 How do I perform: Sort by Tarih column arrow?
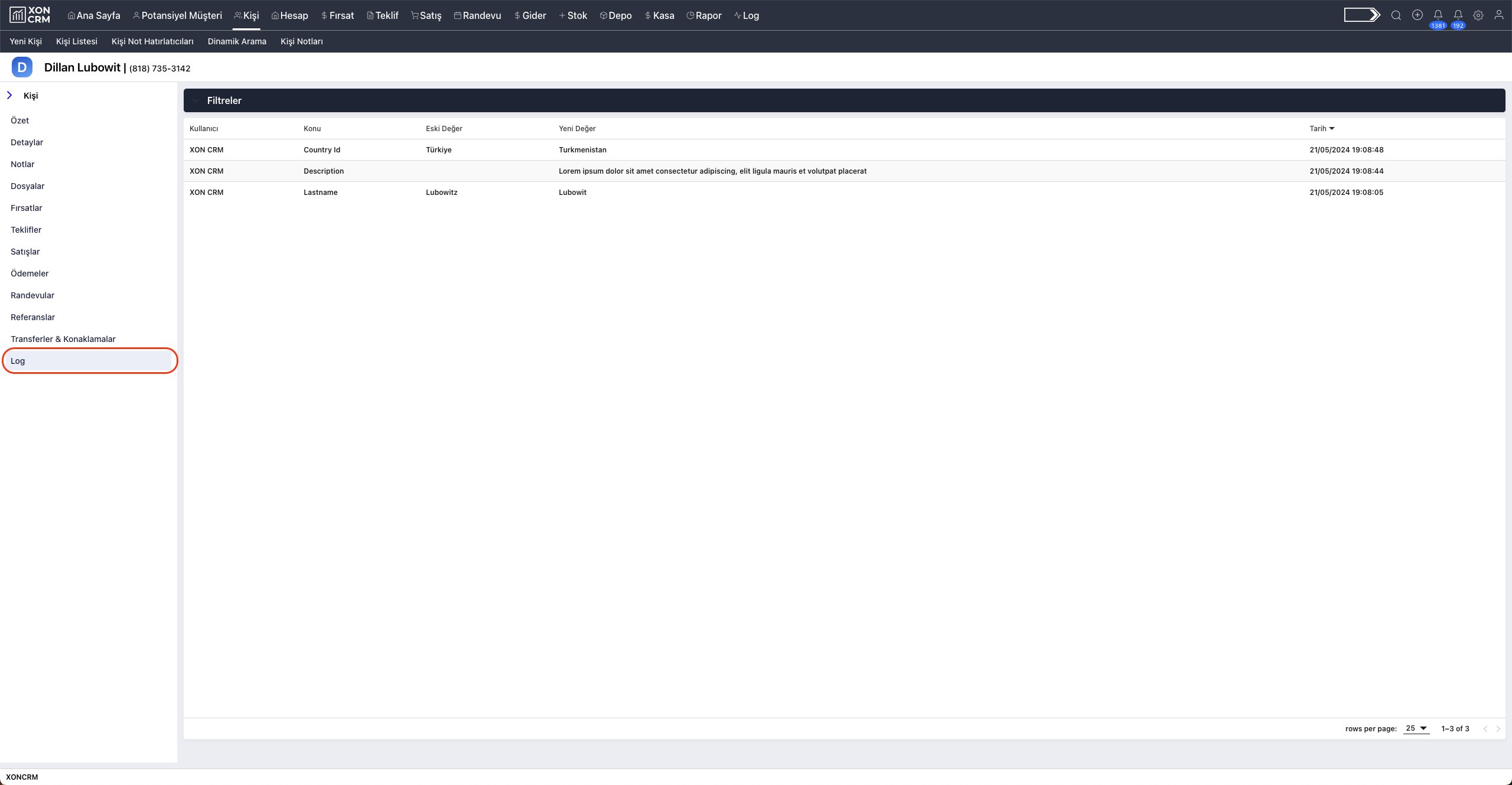point(1332,128)
